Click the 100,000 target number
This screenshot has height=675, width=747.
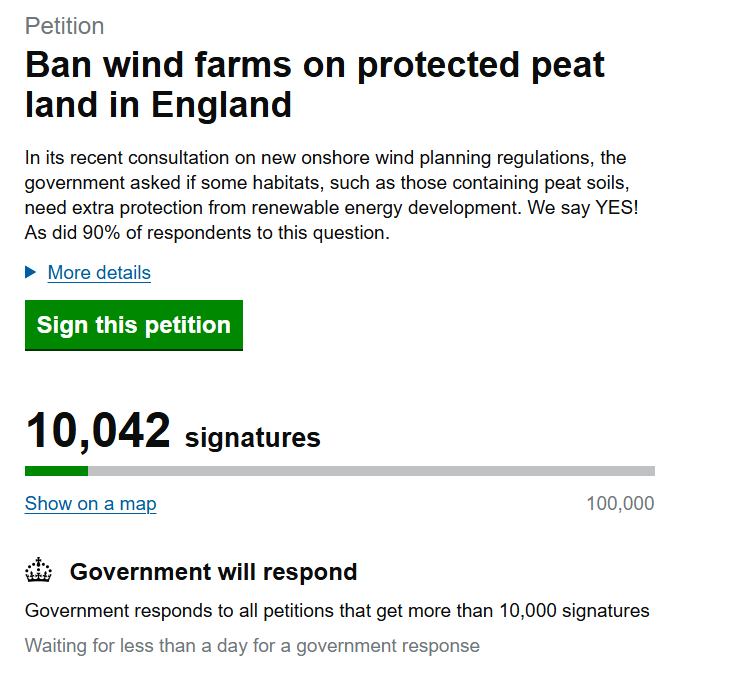point(619,504)
